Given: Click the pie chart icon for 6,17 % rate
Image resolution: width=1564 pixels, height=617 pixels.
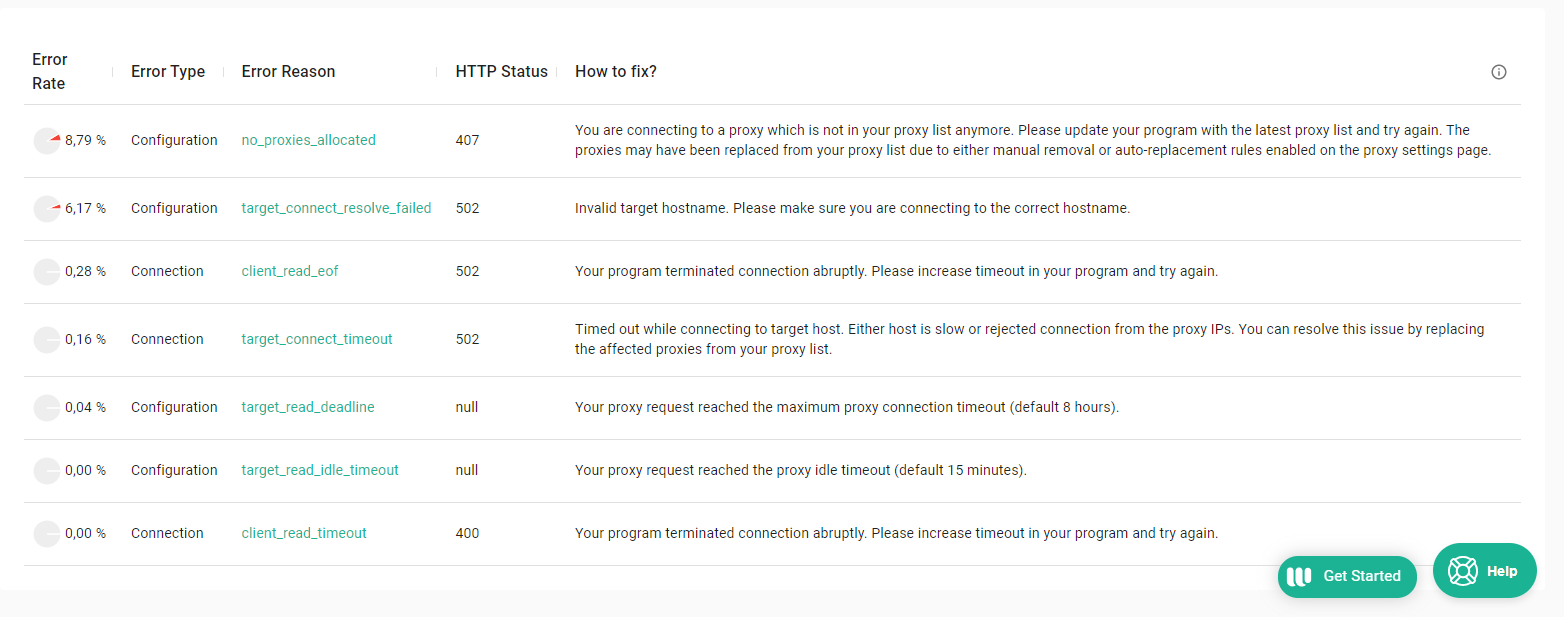Looking at the screenshot, I should (47, 209).
